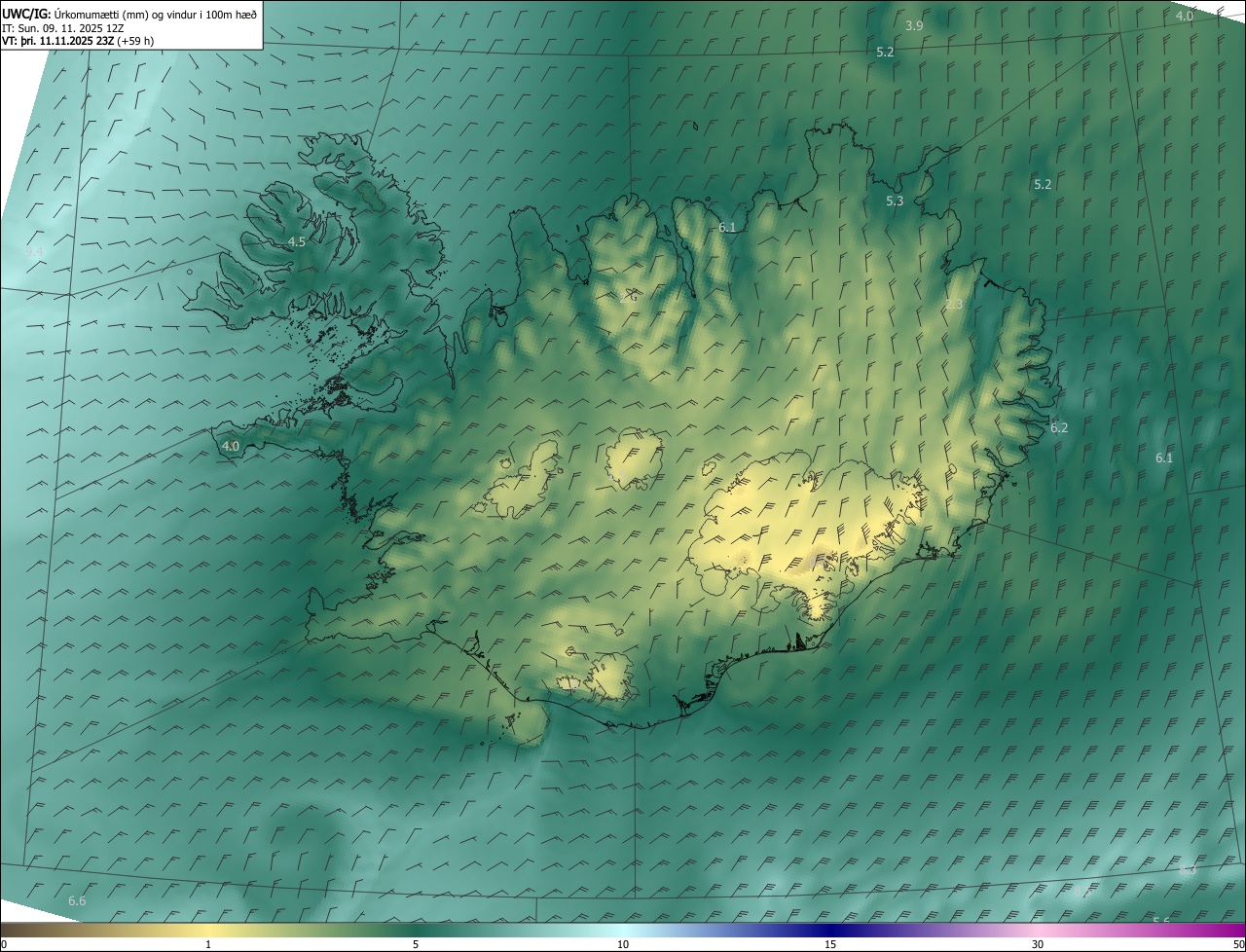
Task: Click the valid time line 'VT: þri. 11.11.2025 23Z'
Action: point(57,41)
